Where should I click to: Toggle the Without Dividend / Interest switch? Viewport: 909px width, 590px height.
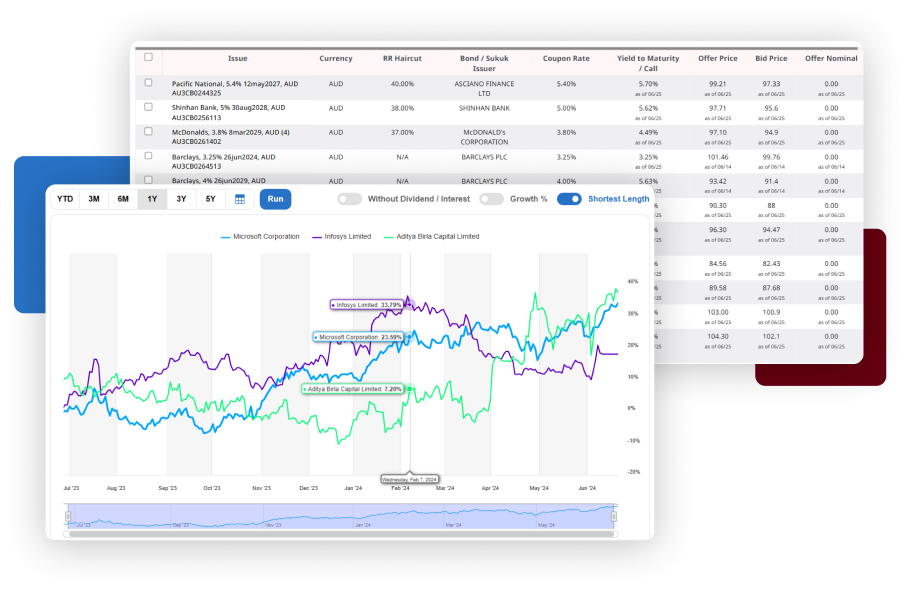350,199
